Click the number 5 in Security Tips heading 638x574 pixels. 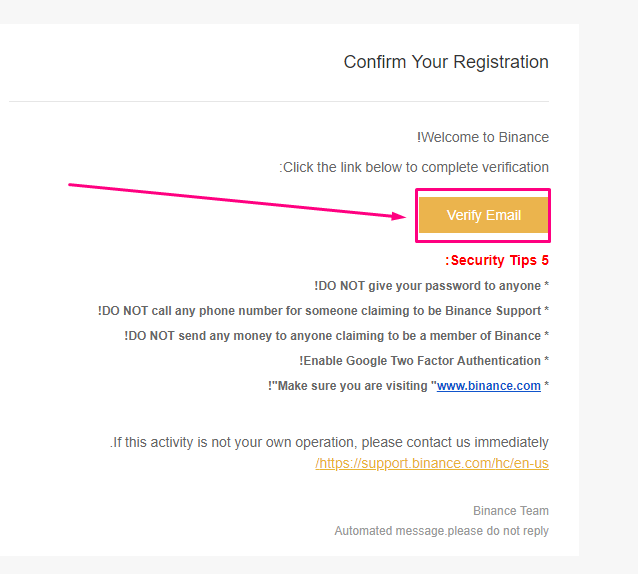click(545, 260)
